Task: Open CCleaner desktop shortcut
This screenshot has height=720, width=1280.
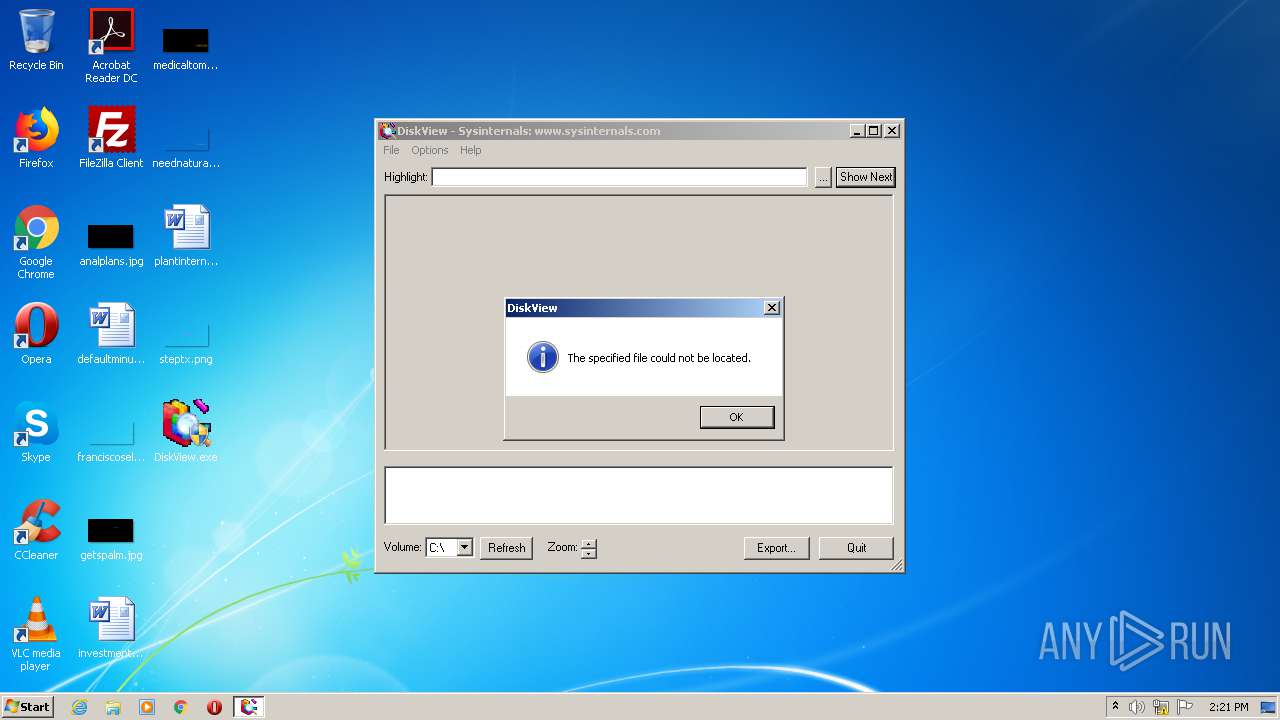Action: pos(36,530)
